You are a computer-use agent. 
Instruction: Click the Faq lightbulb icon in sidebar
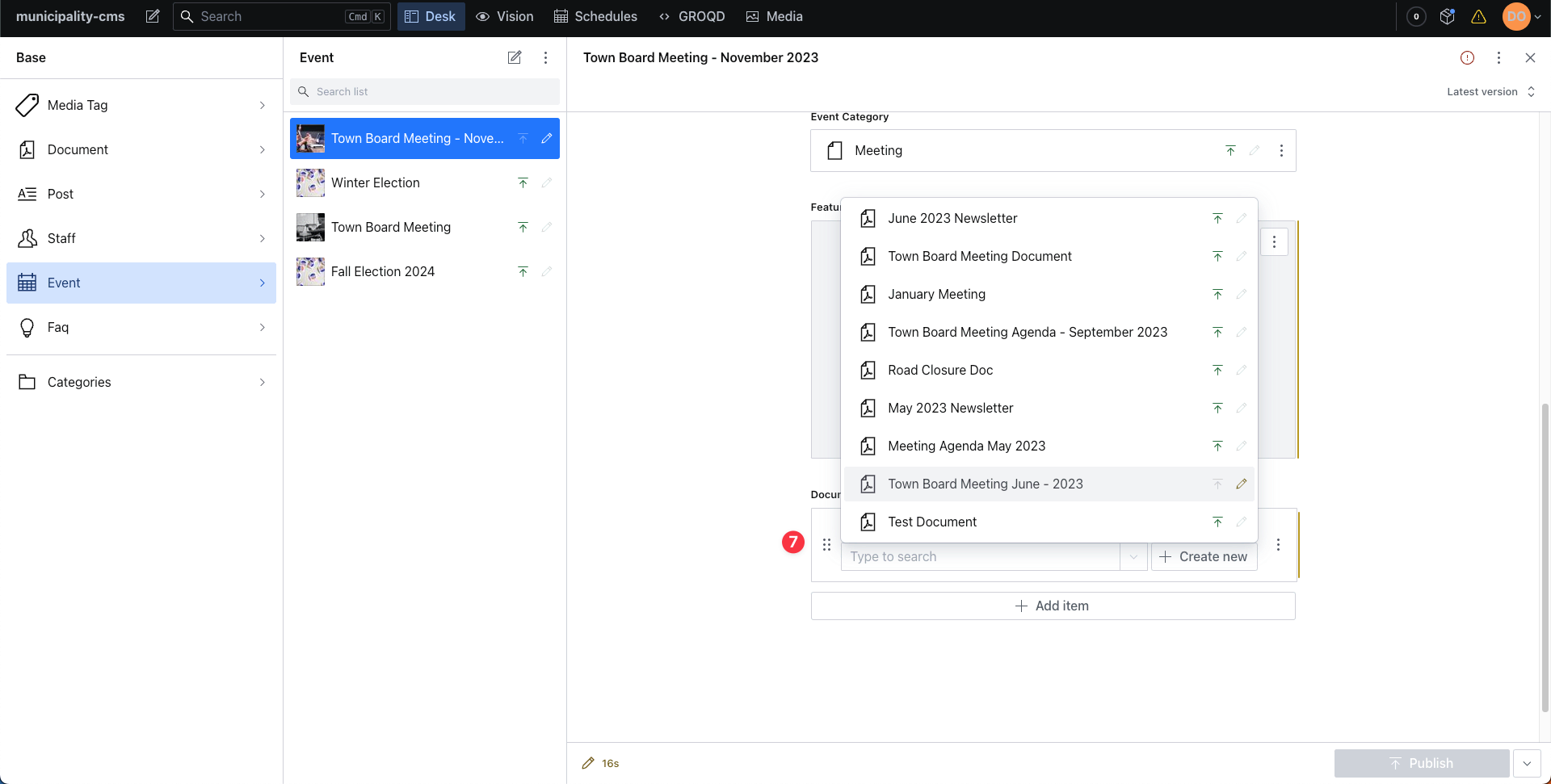[x=27, y=327]
